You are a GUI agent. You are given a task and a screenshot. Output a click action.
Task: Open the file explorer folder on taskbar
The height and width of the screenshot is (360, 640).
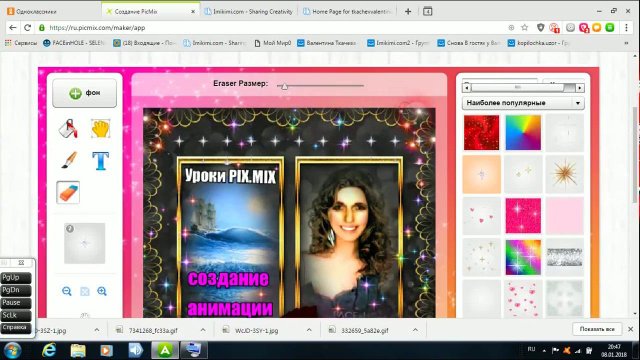78,350
